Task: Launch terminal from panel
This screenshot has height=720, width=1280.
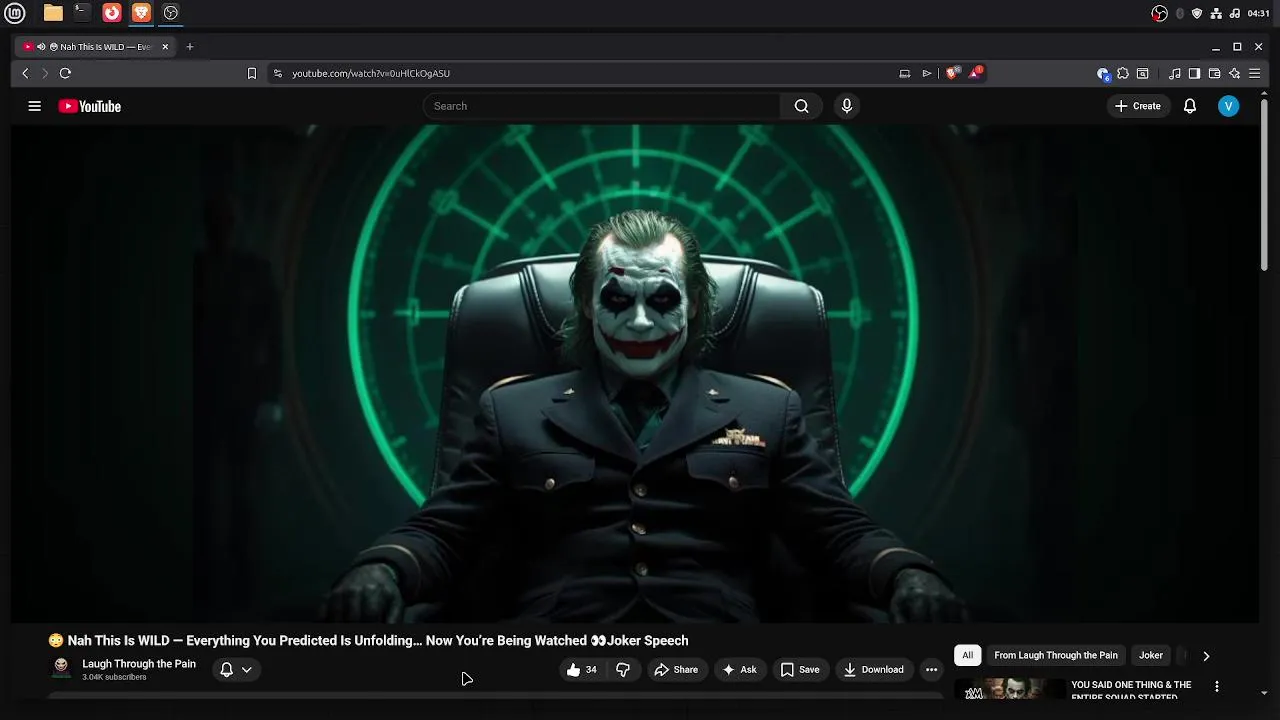Action: tap(82, 13)
